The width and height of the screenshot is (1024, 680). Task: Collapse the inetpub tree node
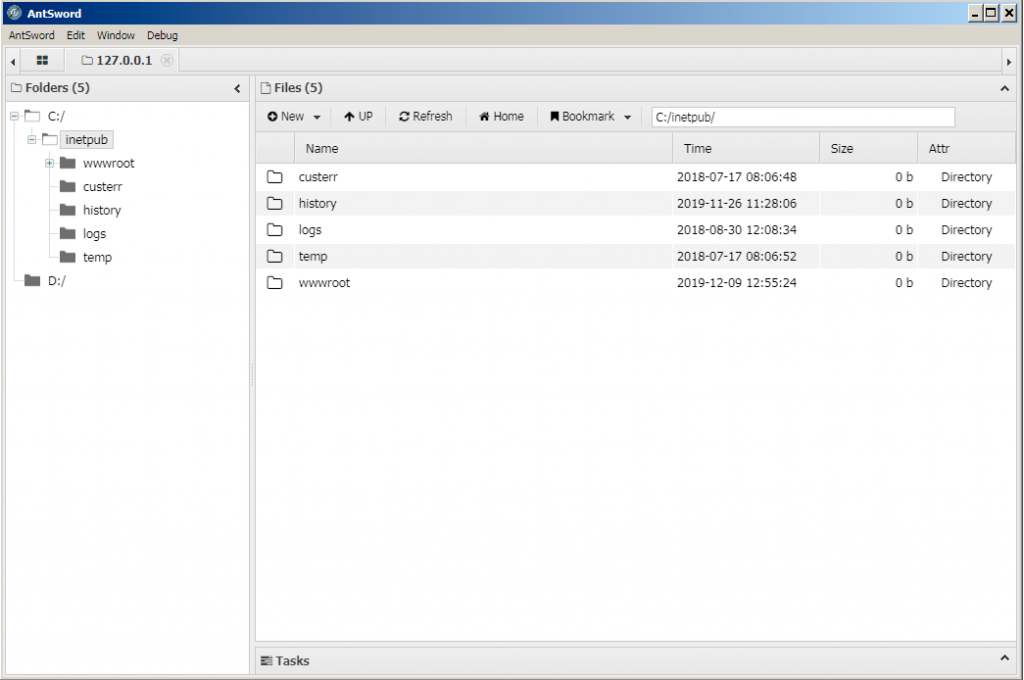[x=31, y=140]
